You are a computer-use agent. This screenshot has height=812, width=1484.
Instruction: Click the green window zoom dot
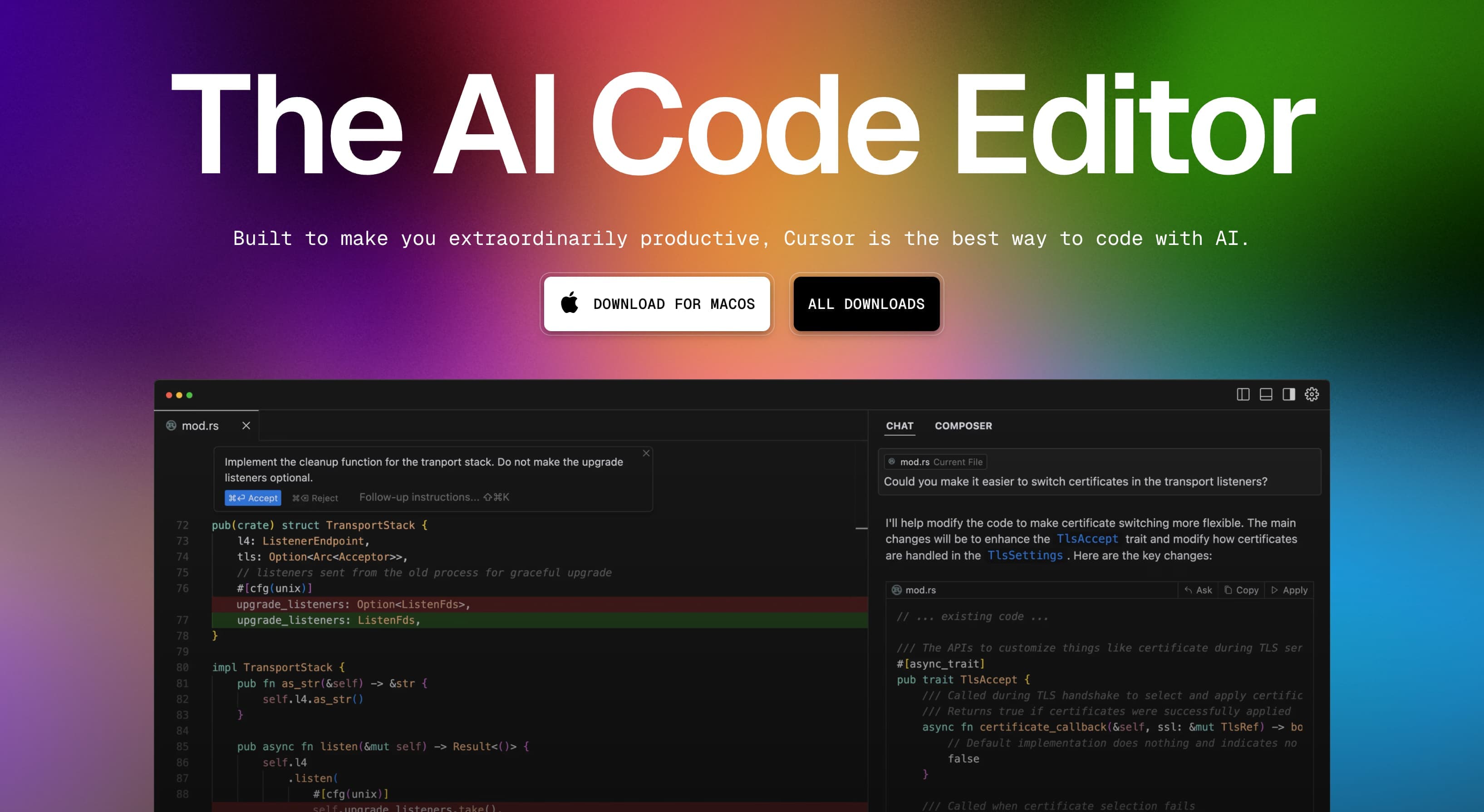[189, 395]
